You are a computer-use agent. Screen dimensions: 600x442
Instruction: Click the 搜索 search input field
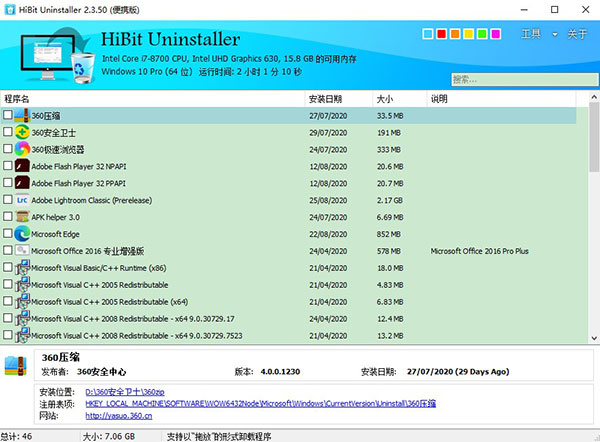pyautogui.click(x=519, y=78)
